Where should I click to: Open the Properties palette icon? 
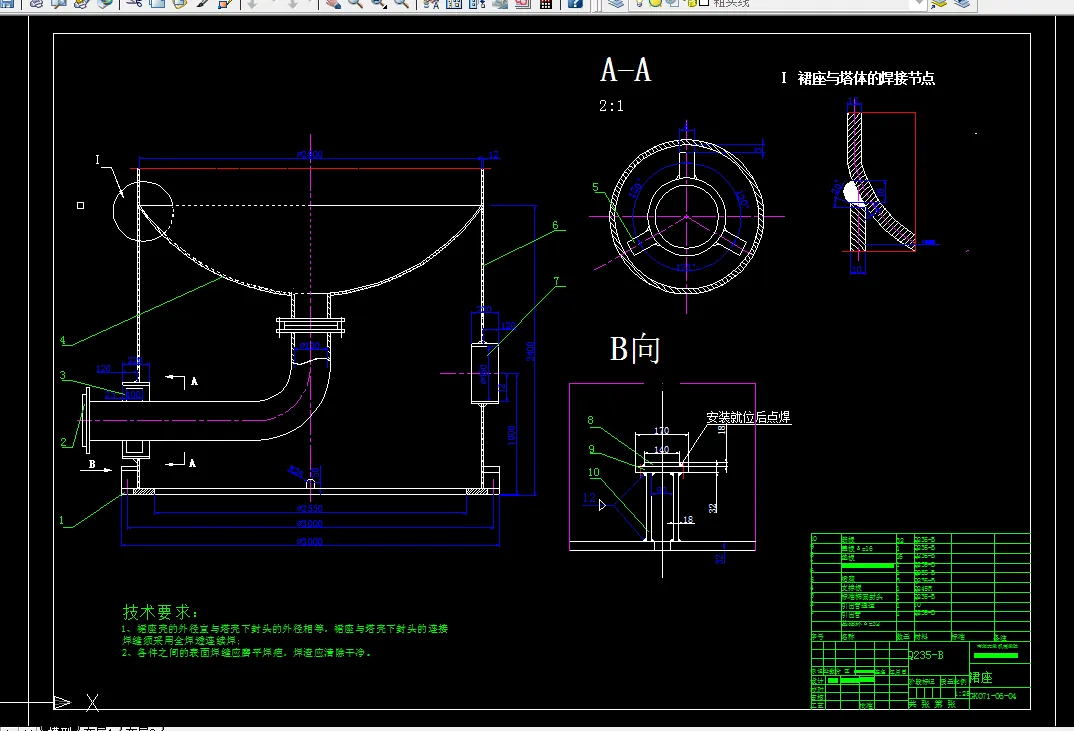pyautogui.click(x=431, y=3)
